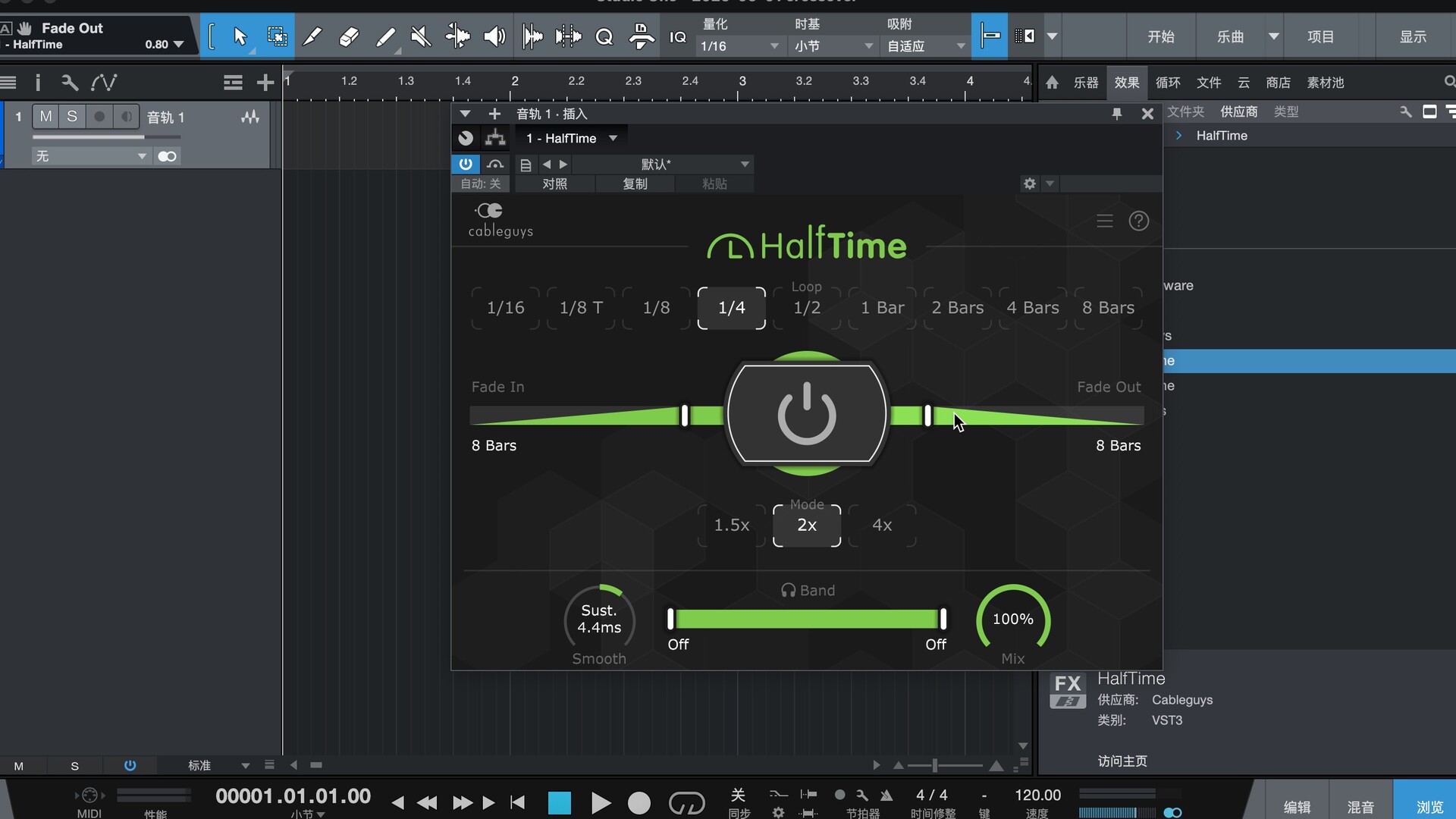The image size is (1456, 819).
Task: Open the HalfTime help question mark
Action: [x=1139, y=221]
